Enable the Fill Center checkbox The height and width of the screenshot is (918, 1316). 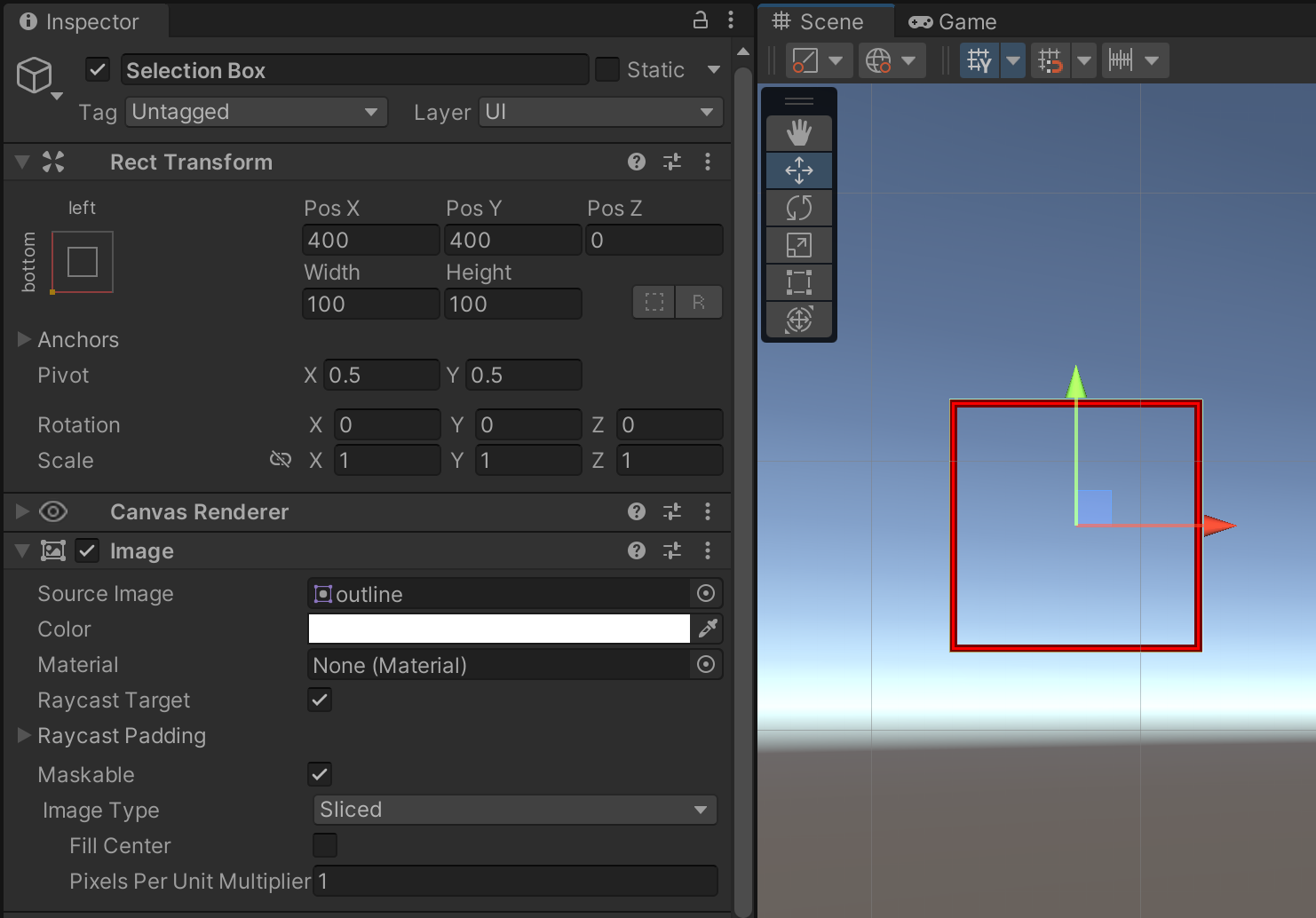(325, 845)
